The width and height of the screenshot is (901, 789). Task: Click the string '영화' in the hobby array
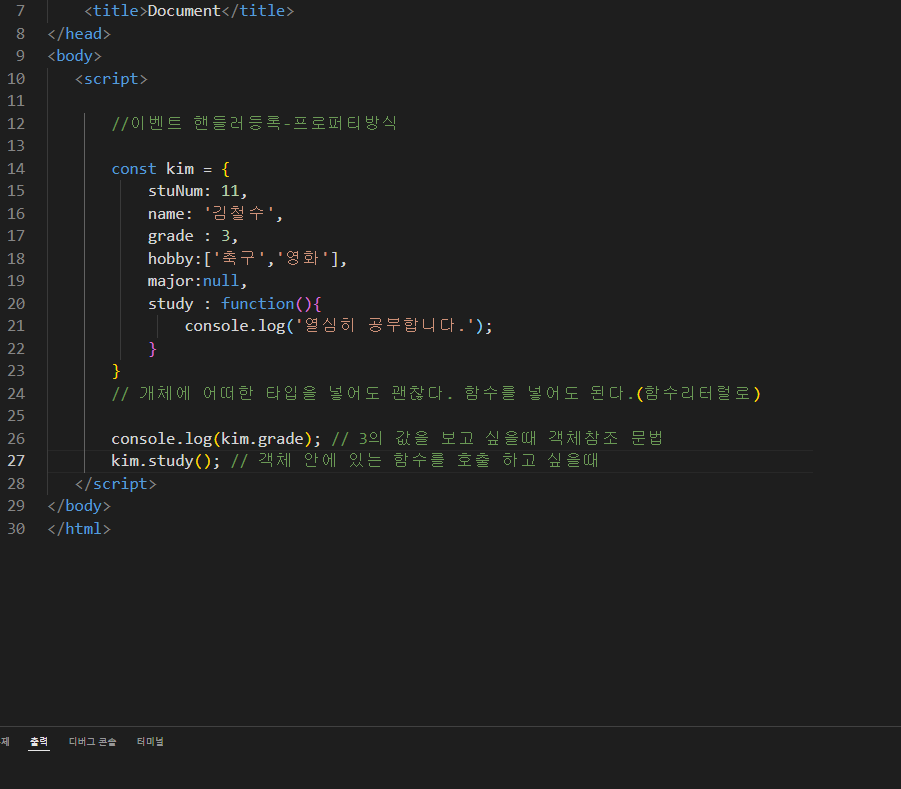[303, 259]
